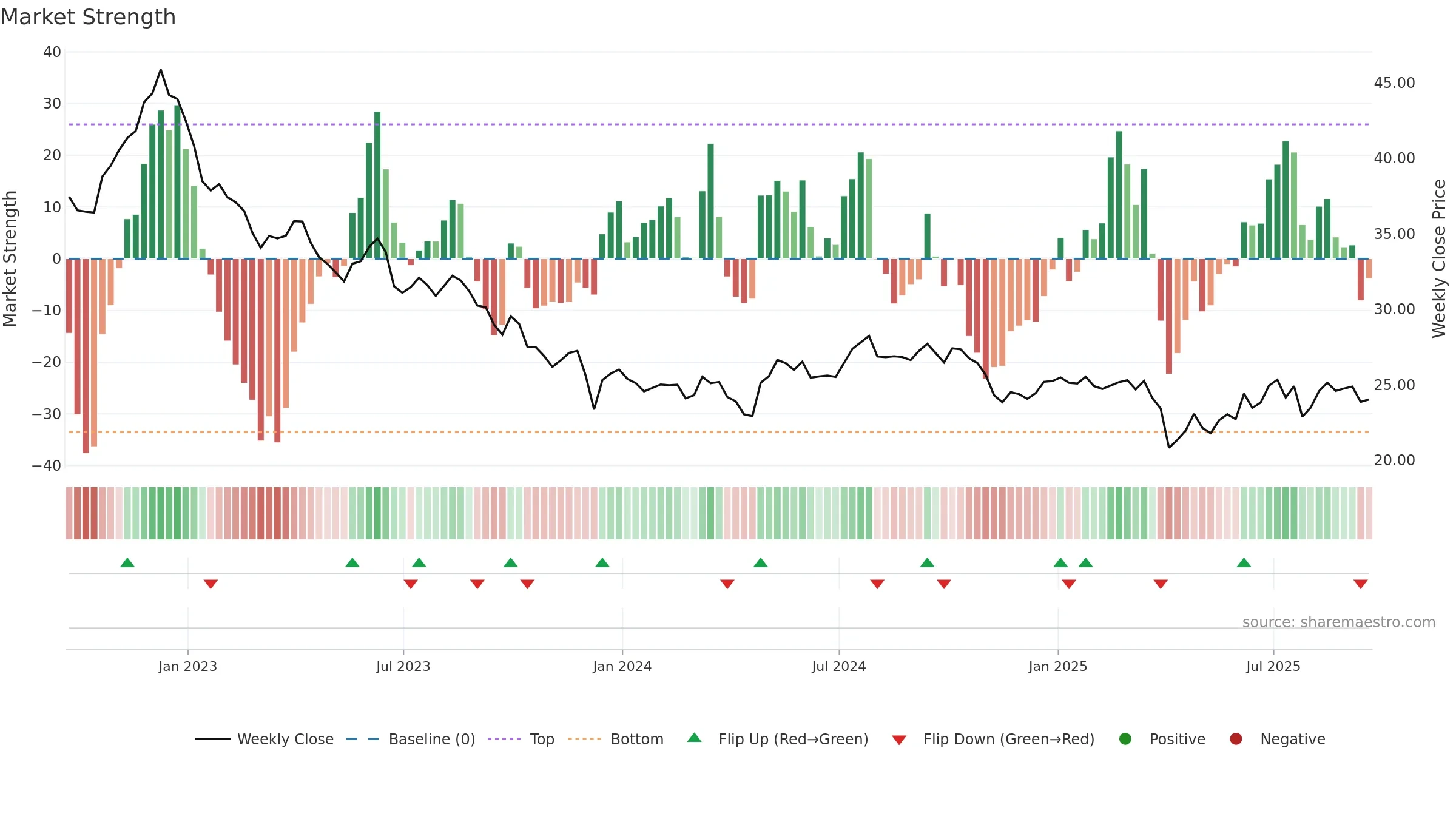Toggle the Baseline (0) legend entry

pyautogui.click(x=411, y=739)
